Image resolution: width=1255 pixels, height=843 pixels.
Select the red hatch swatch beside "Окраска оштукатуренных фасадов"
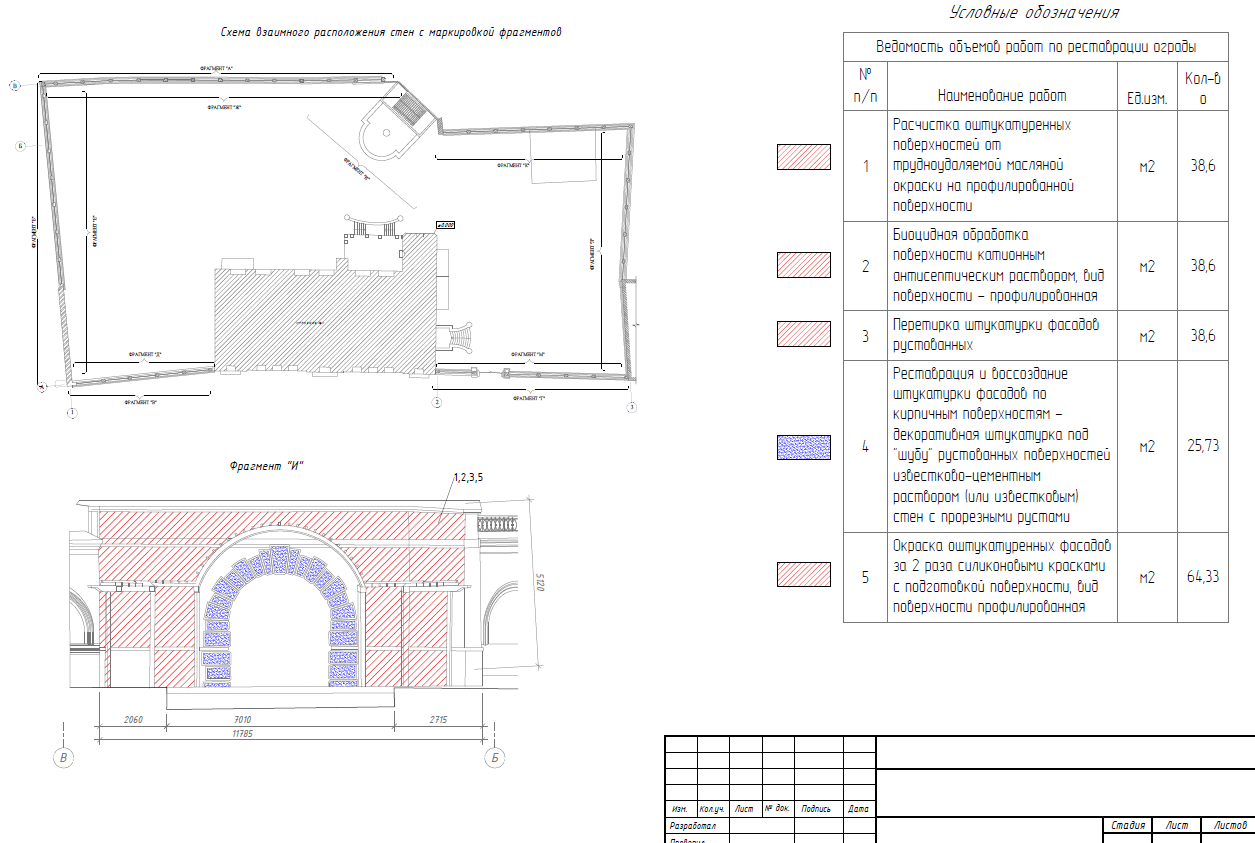click(804, 574)
